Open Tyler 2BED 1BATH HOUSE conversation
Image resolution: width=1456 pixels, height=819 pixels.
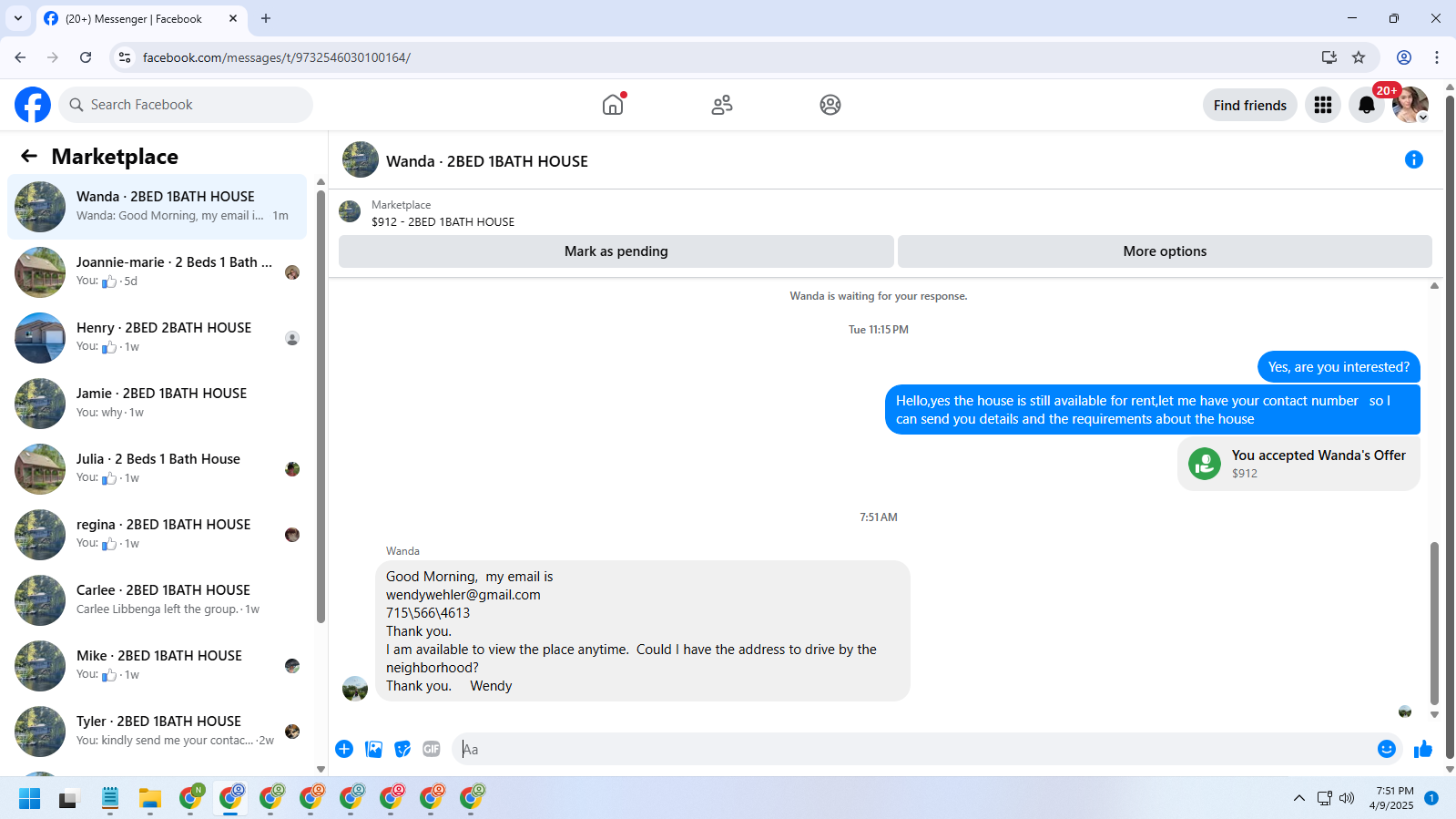pyautogui.click(x=157, y=732)
